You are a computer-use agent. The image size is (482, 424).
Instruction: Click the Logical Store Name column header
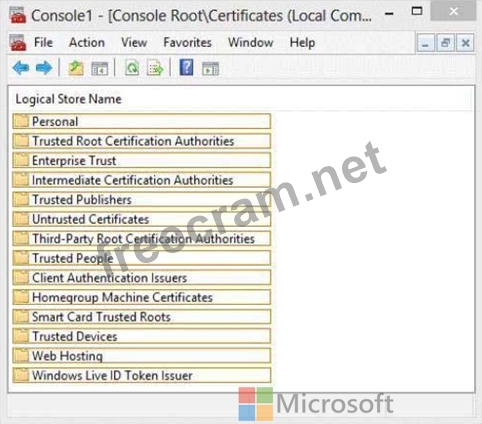(x=68, y=99)
